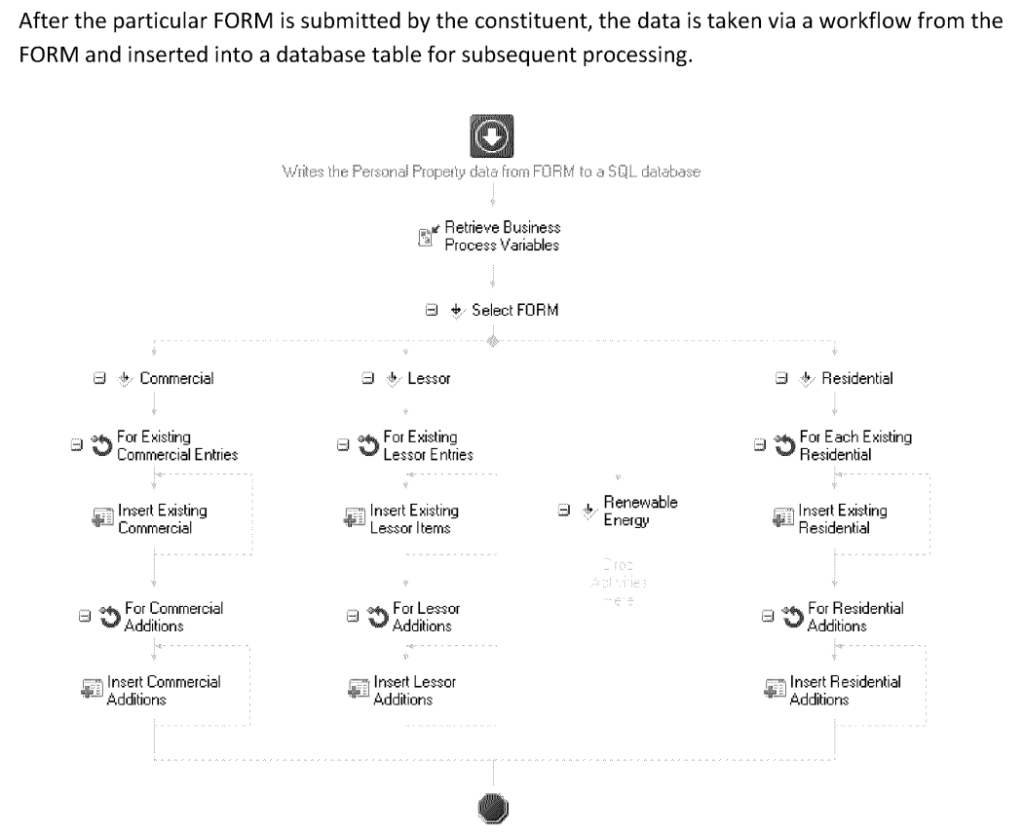Click the Insert Commercial Additions activity icon
The height and width of the screenshot is (835, 1024).
click(x=92, y=690)
